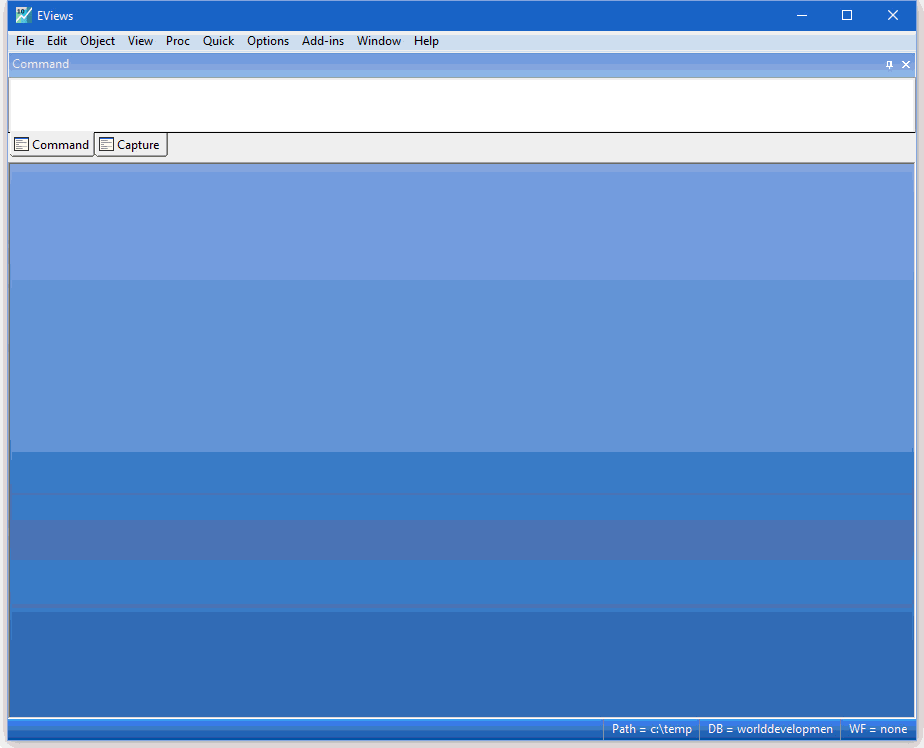Minimize the EViews window
The image size is (924, 748).
(x=801, y=15)
